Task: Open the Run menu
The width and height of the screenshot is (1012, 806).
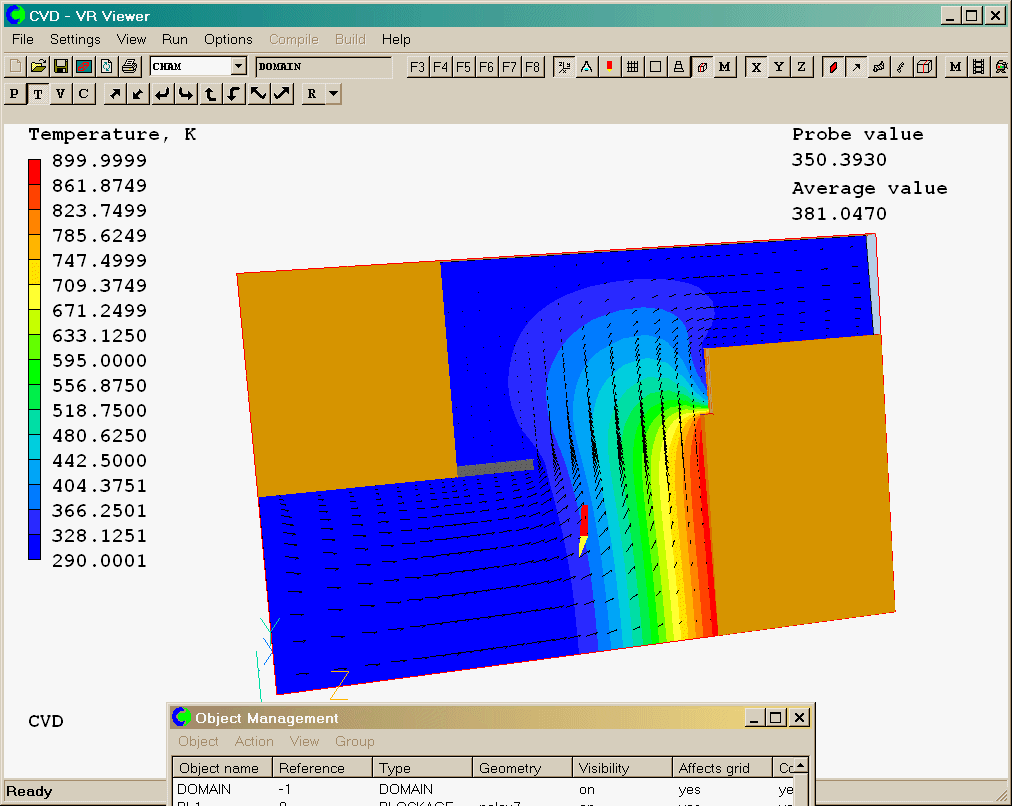Action: point(175,39)
